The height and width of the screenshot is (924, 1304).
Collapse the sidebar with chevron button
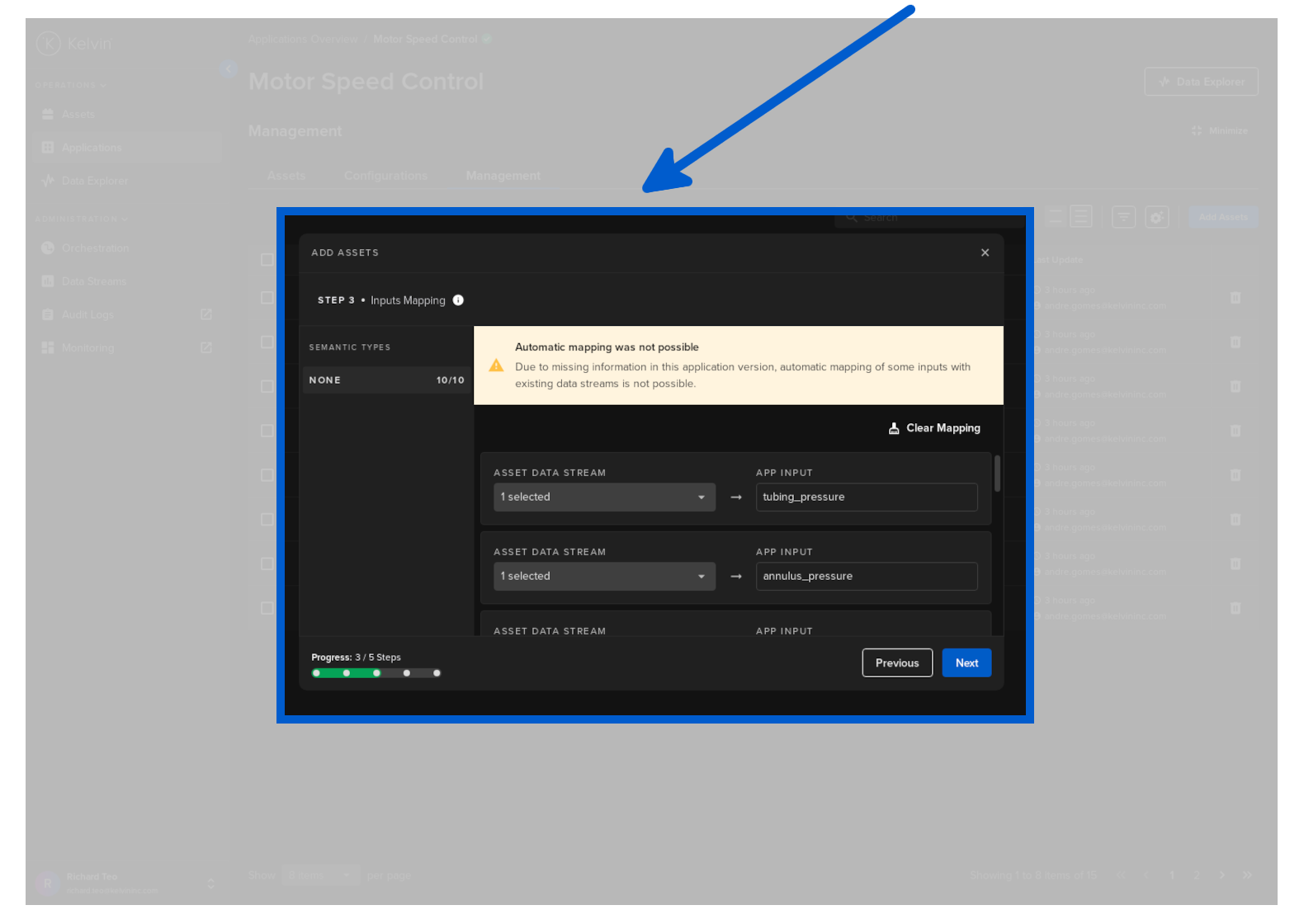[x=229, y=69]
